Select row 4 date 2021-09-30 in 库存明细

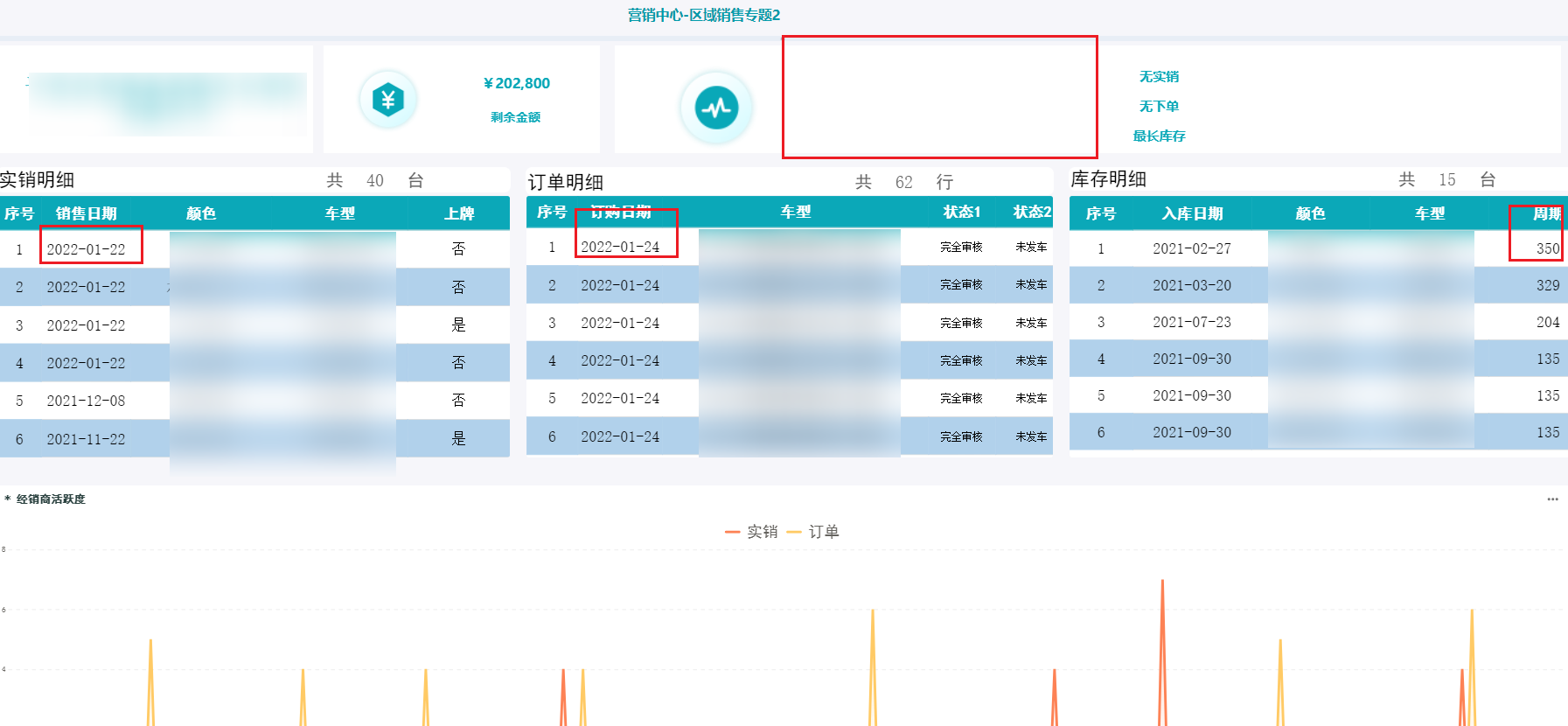tap(1192, 359)
